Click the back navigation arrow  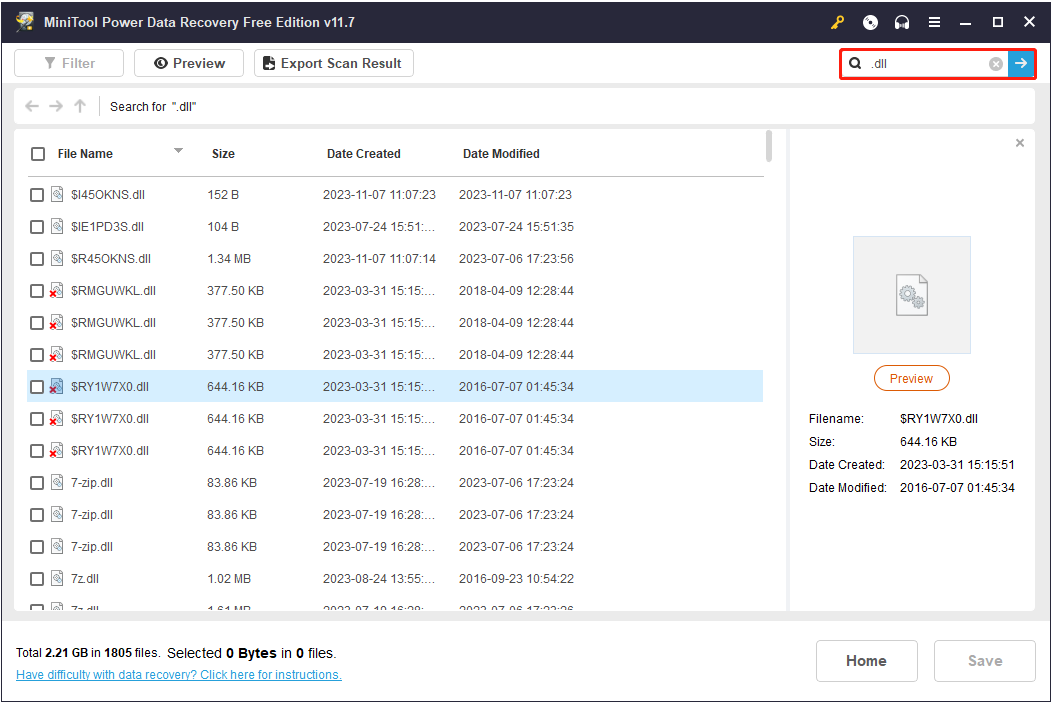point(31,106)
